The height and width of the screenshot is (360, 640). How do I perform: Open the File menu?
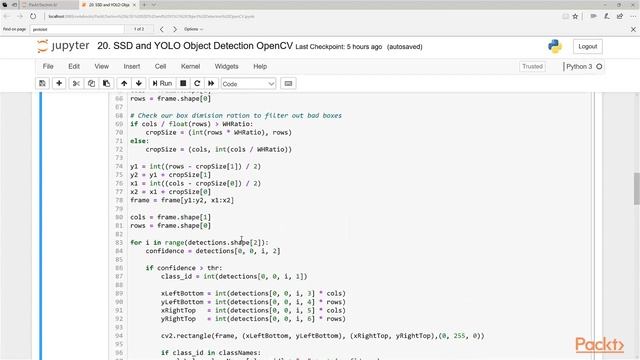tap(48, 66)
